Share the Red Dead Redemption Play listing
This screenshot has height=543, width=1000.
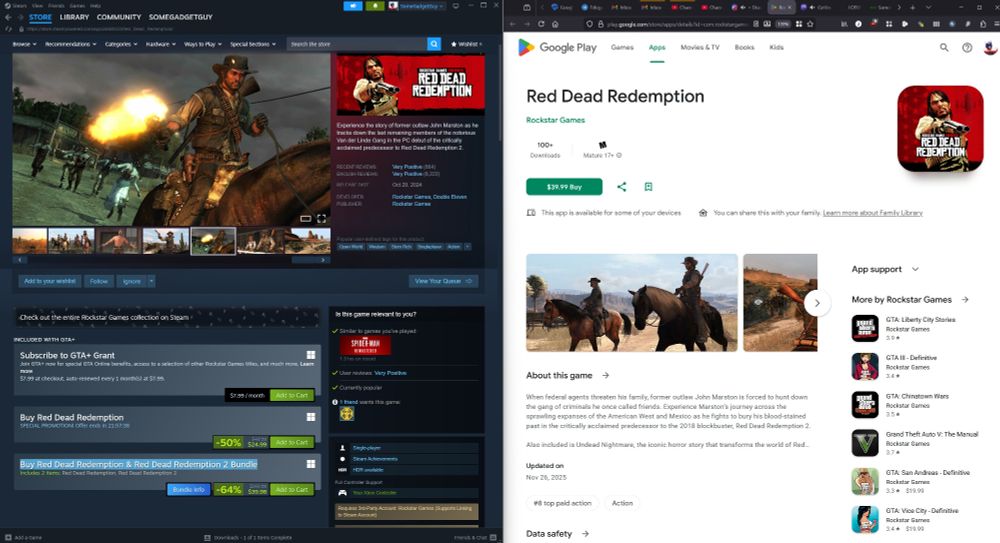(621, 186)
